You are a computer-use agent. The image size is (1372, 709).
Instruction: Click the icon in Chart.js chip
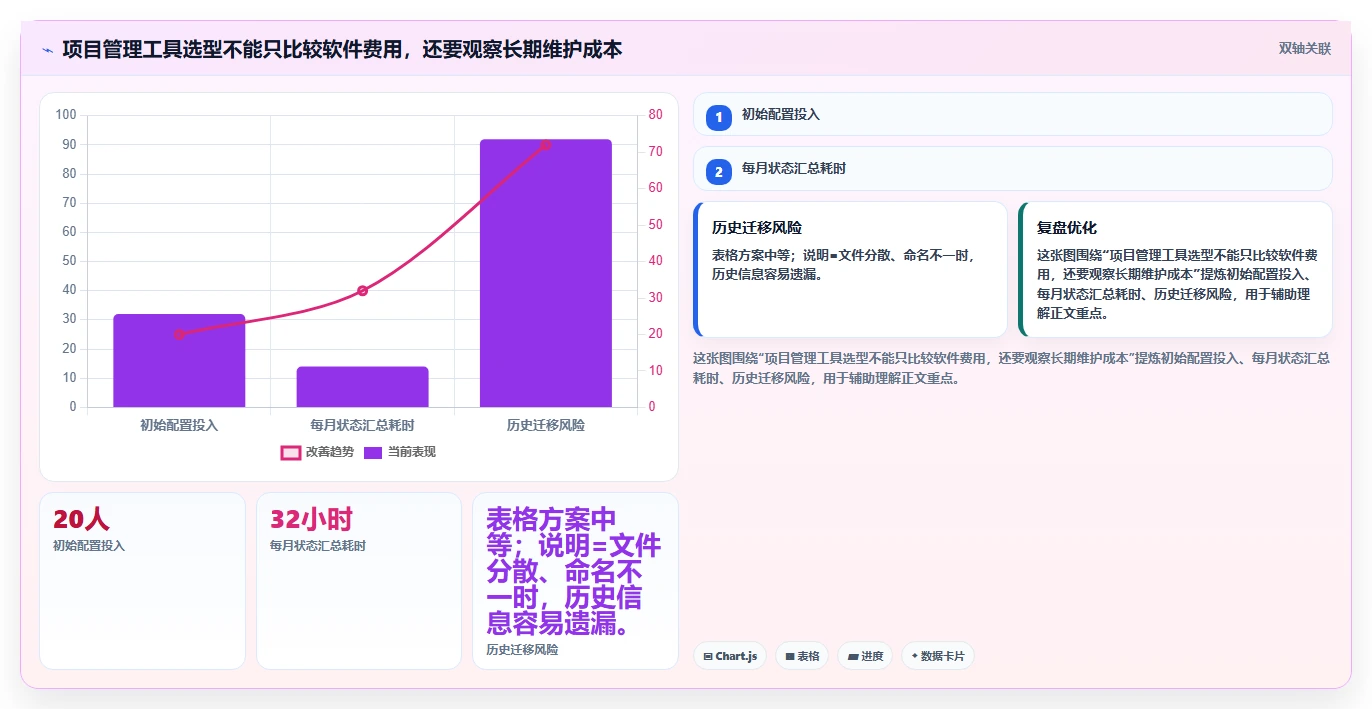click(708, 657)
